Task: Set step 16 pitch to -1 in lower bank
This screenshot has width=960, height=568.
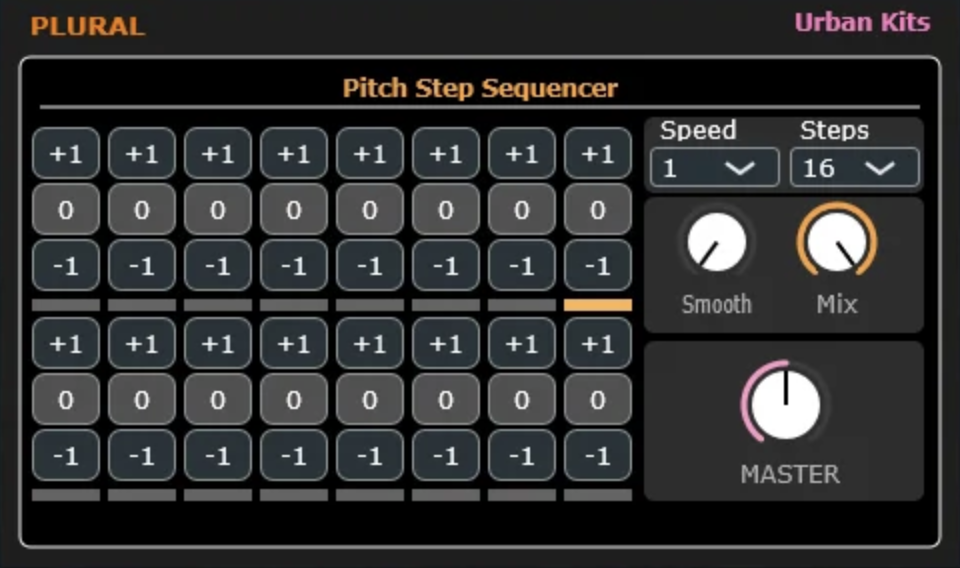Action: click(x=598, y=456)
